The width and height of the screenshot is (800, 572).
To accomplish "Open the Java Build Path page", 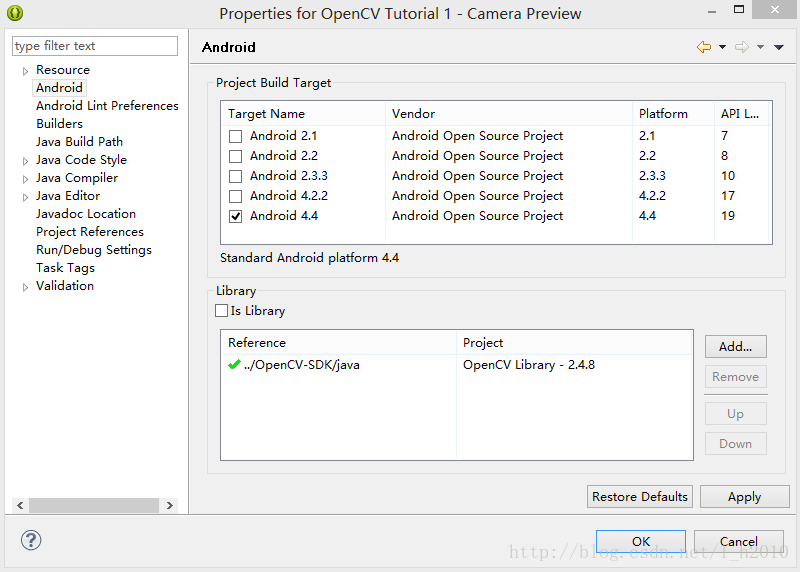I will pos(79,142).
